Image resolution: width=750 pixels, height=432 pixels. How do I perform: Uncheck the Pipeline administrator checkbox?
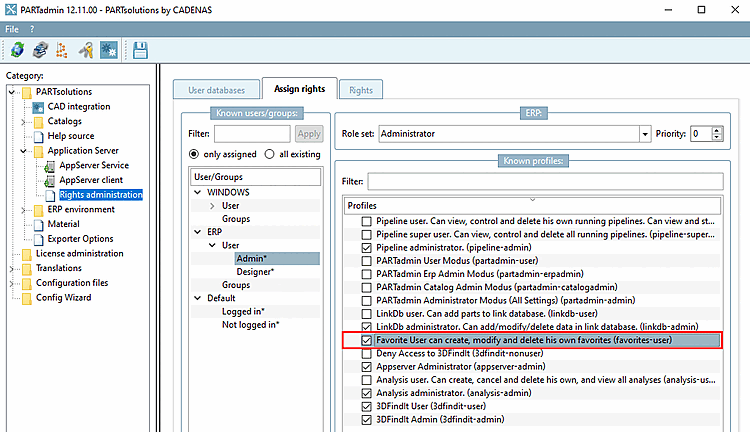366,248
